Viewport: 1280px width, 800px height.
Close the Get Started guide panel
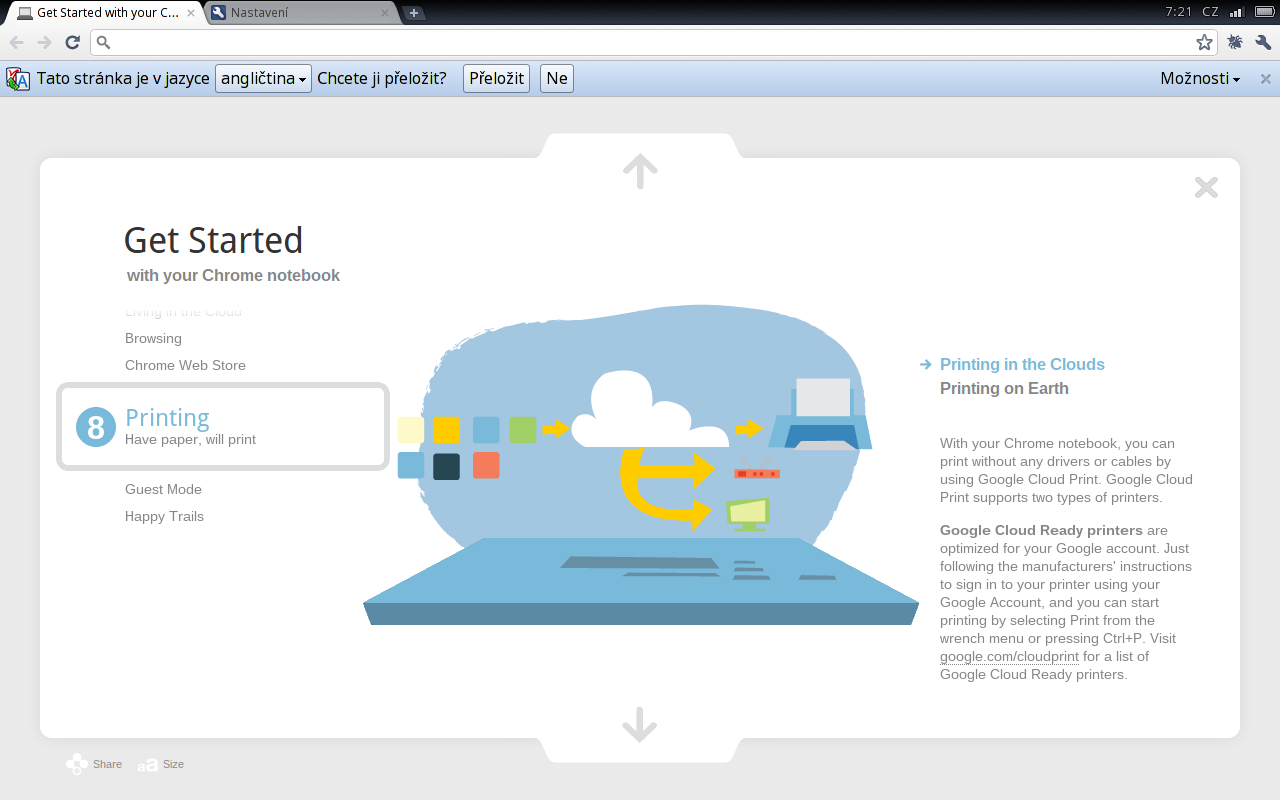(x=1206, y=187)
